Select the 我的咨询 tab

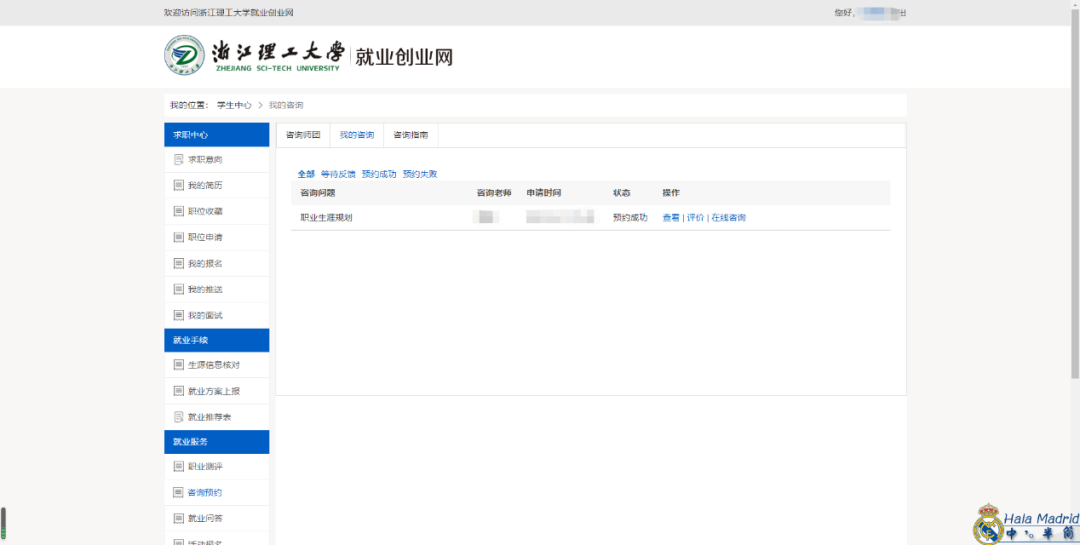coord(356,135)
